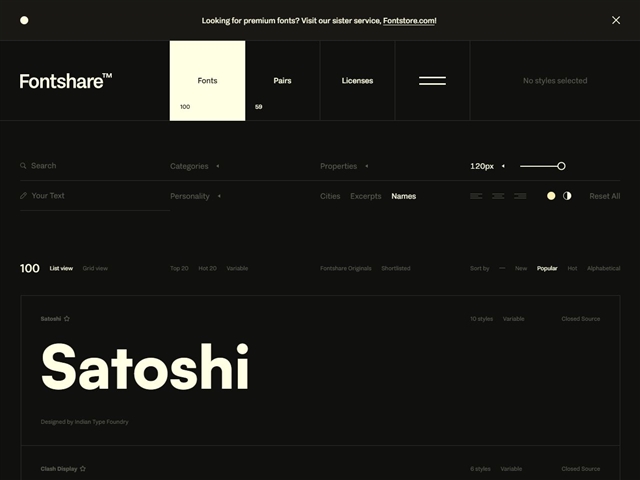The height and width of the screenshot is (480, 640).
Task: Open the Clash Display font name
Action: [x=59, y=469]
